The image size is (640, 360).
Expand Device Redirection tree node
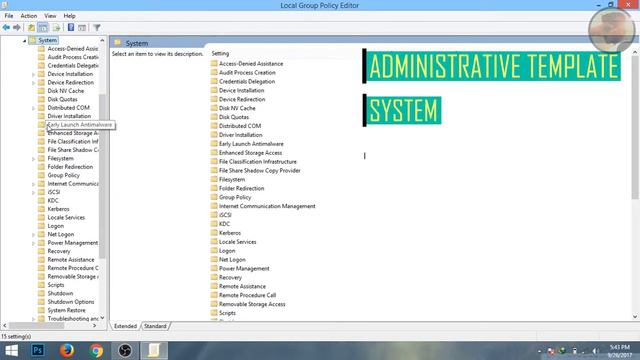pyautogui.click(x=33, y=83)
